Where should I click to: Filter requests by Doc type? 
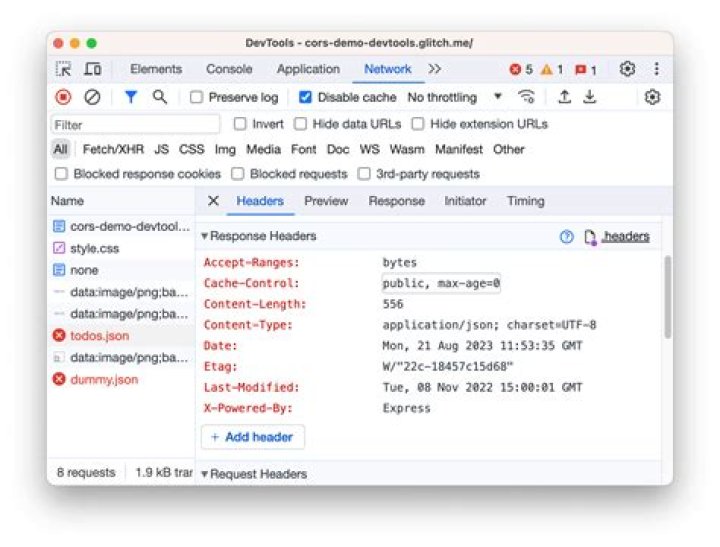[338, 149]
